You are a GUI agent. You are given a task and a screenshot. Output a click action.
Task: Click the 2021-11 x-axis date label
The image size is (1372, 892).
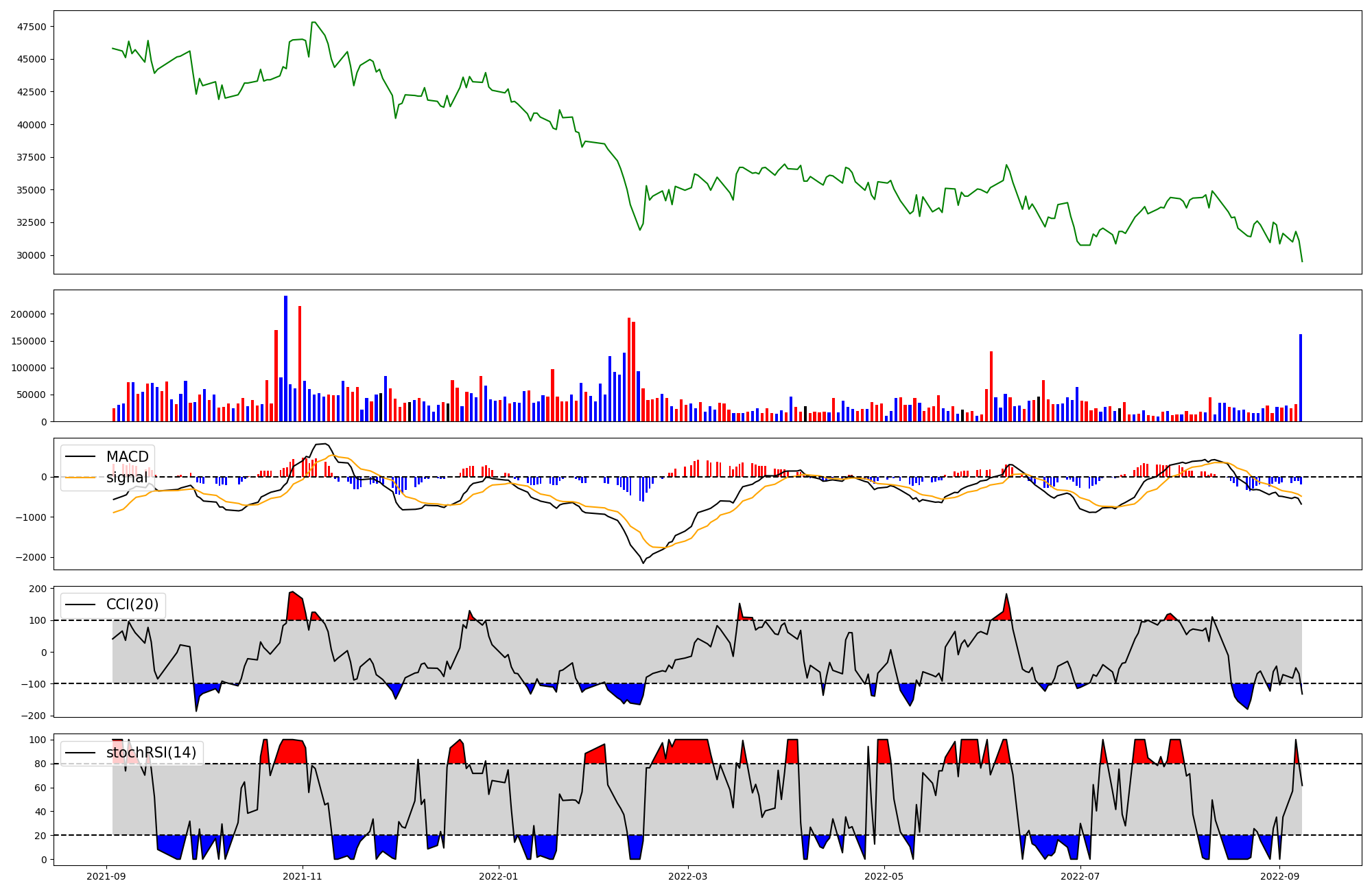(303, 876)
